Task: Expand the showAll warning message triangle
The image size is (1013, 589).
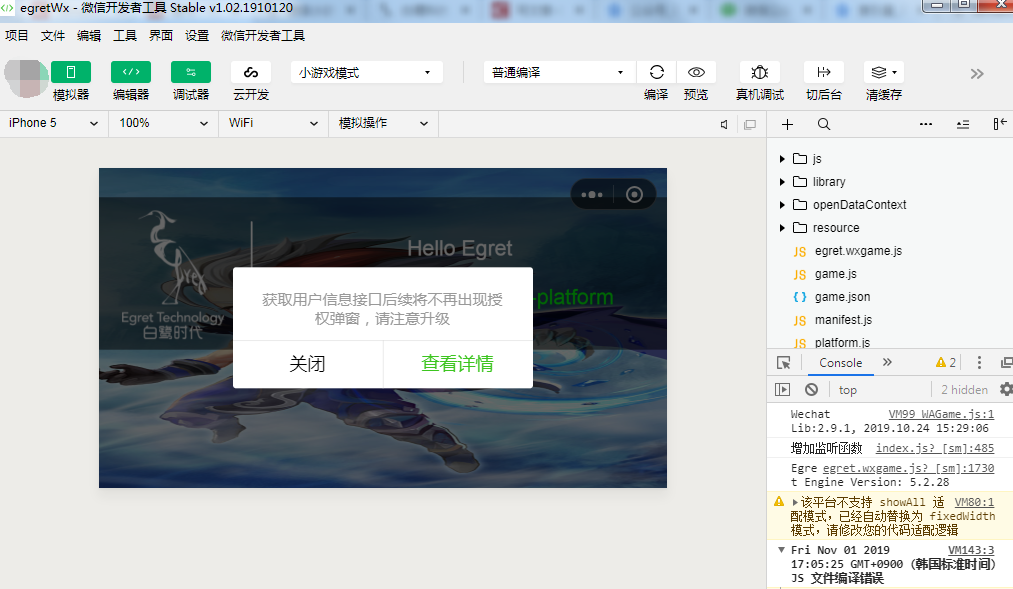Action: coord(795,502)
